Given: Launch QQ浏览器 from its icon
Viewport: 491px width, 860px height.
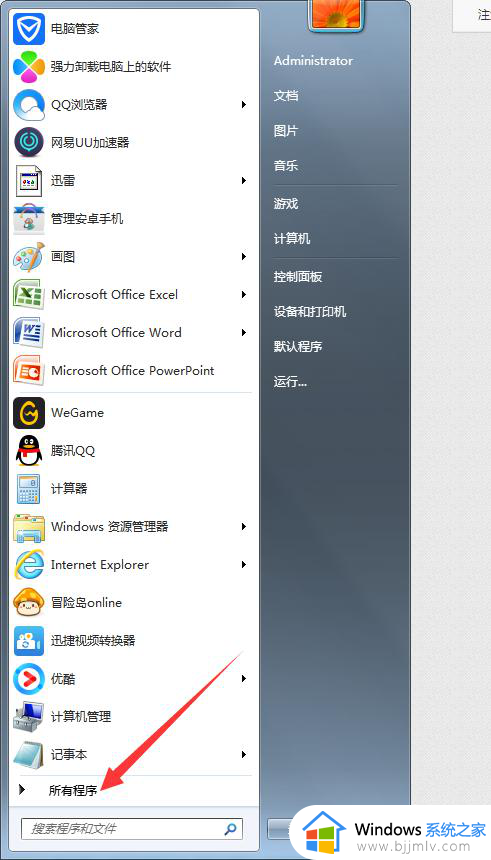Looking at the screenshot, I should pos(29,105).
